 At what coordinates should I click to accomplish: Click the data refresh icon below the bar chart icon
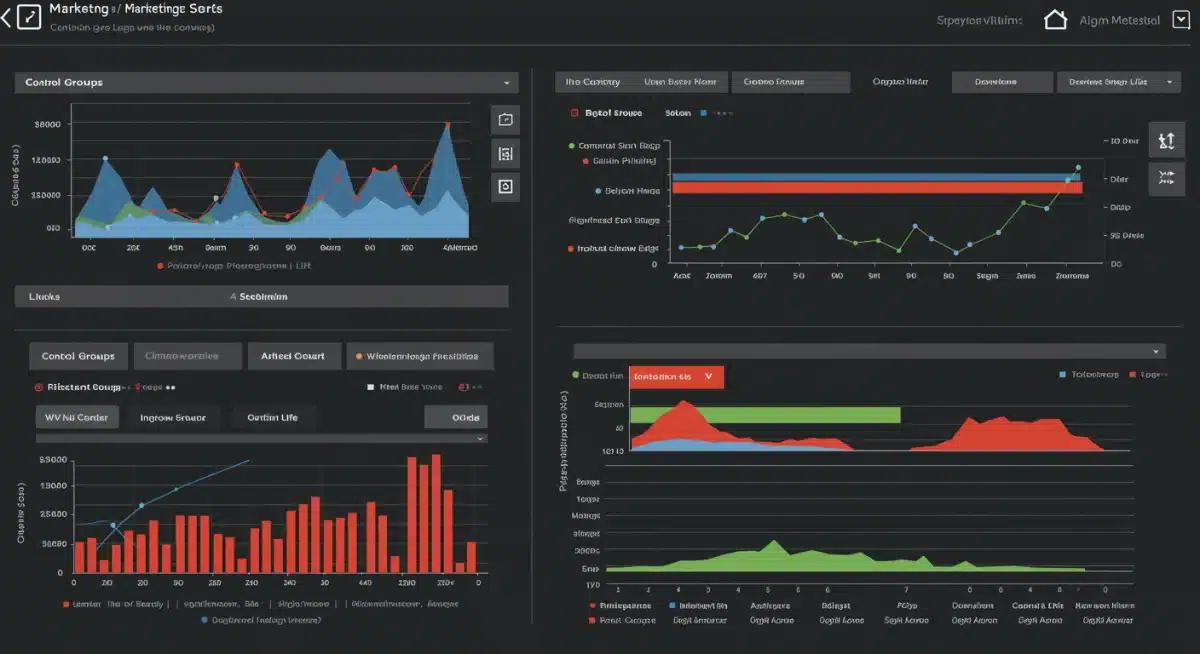[x=505, y=186]
